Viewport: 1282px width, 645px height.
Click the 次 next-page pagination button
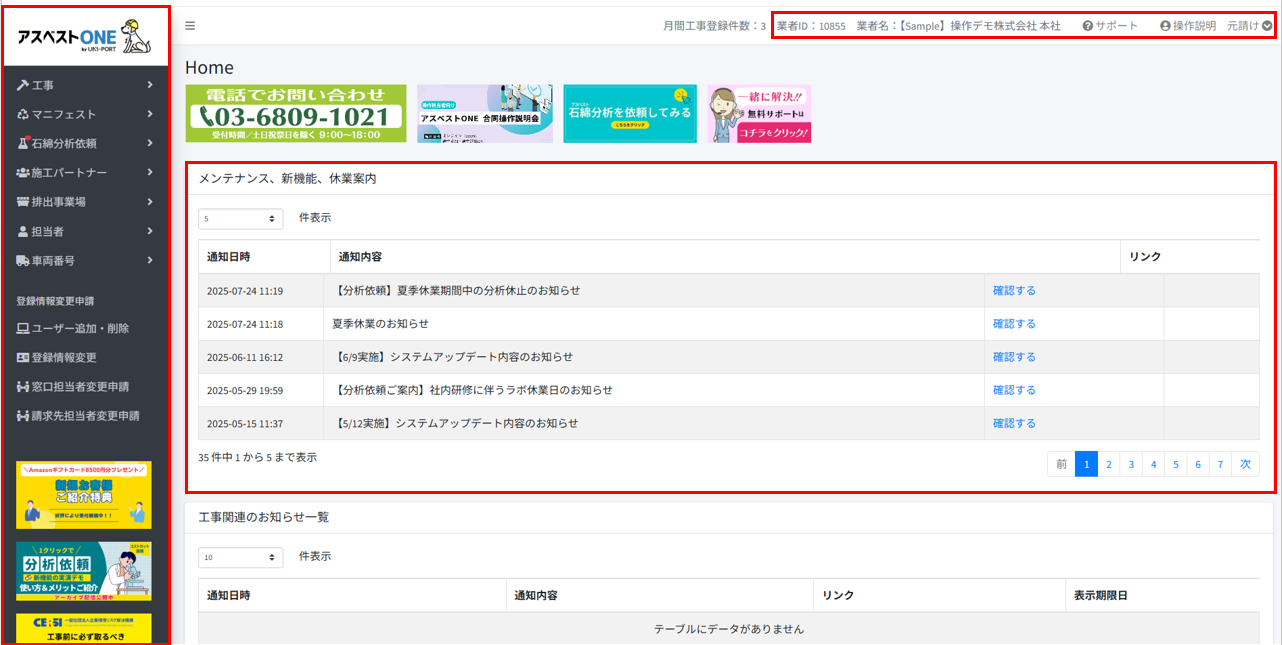tap(1246, 464)
